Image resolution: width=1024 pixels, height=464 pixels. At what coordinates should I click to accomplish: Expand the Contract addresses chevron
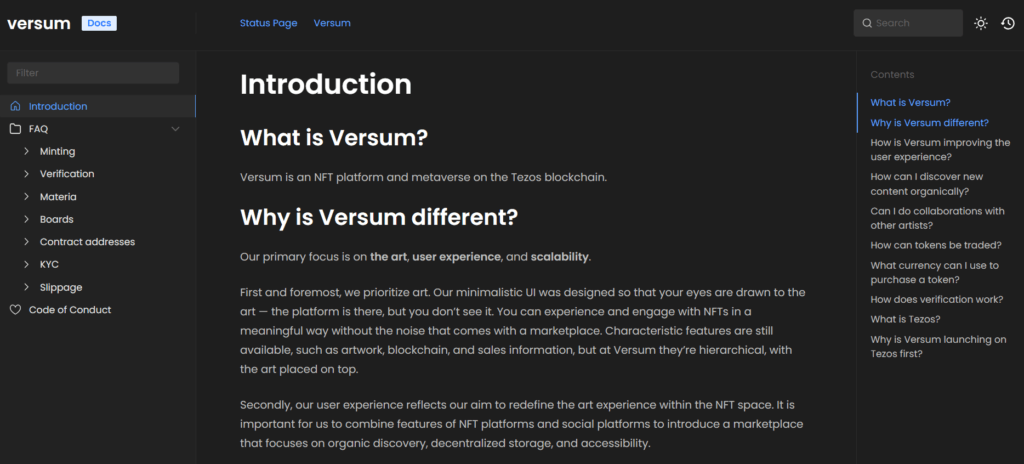click(27, 242)
